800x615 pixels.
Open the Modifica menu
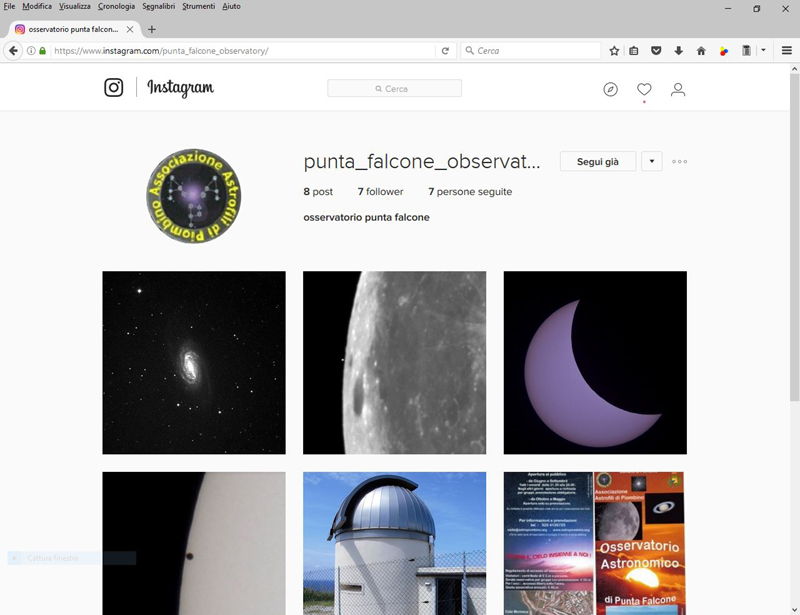tap(37, 7)
